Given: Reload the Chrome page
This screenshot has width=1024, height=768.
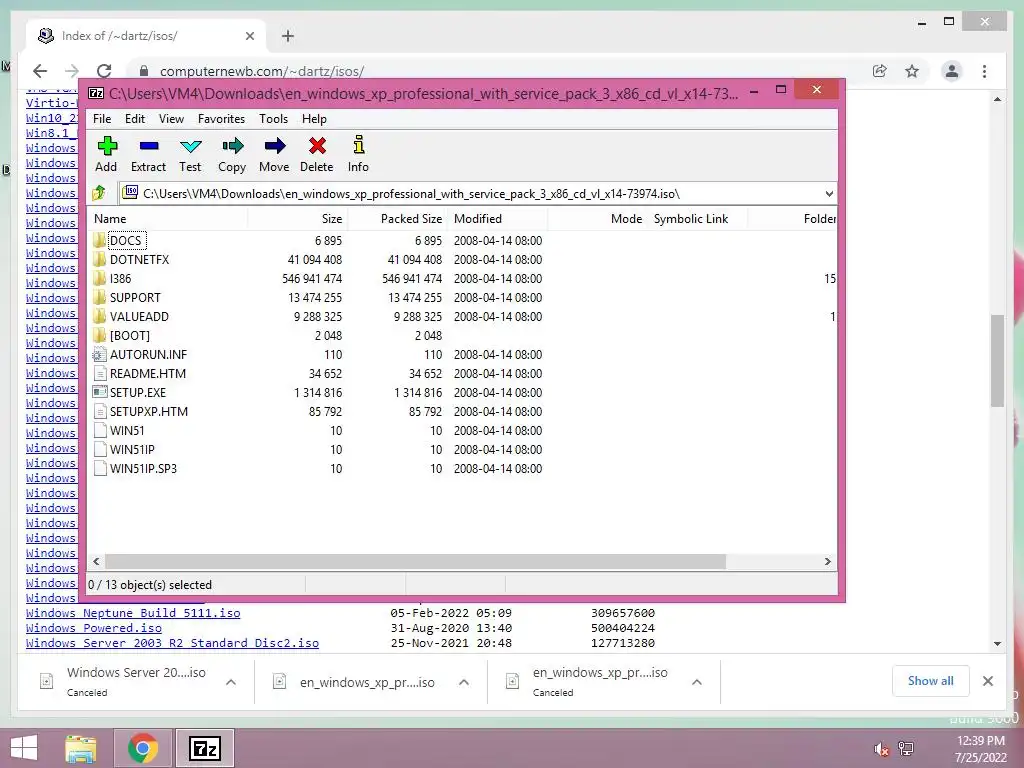Looking at the screenshot, I should click(x=104, y=71).
